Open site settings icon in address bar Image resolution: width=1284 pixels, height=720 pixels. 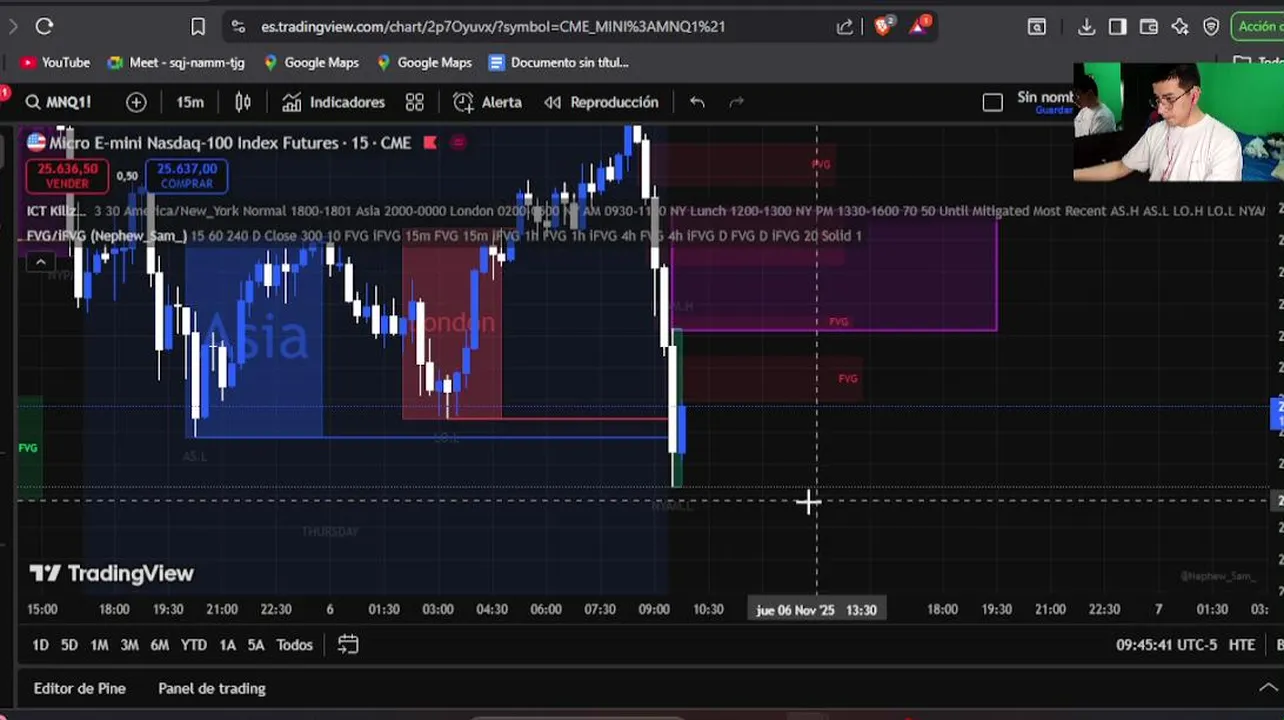point(238,27)
